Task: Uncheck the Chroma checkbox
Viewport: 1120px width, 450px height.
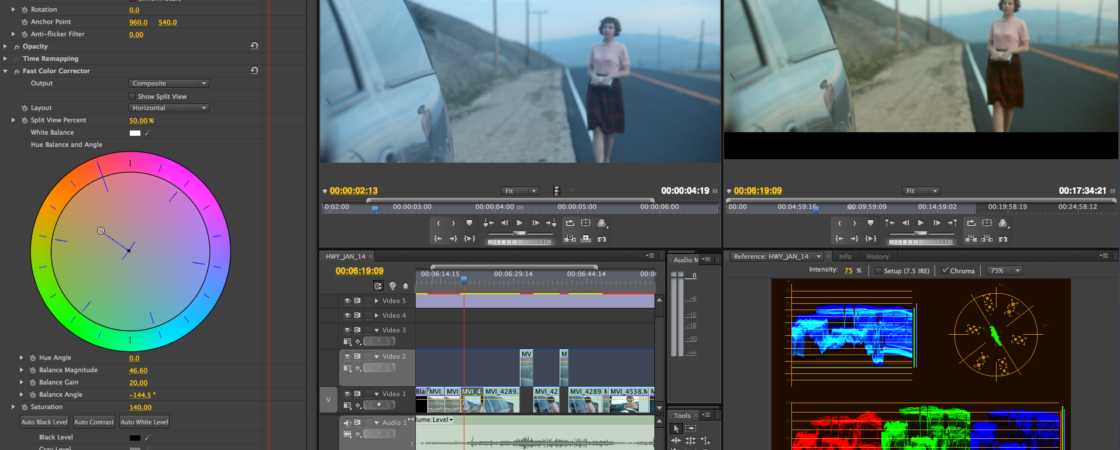Action: tap(945, 271)
